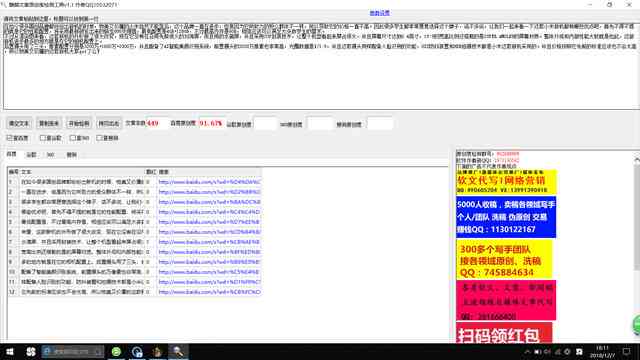This screenshot has width=640, height=360.
Task: Open the blue browser icon in taskbar
Action: click(137, 351)
